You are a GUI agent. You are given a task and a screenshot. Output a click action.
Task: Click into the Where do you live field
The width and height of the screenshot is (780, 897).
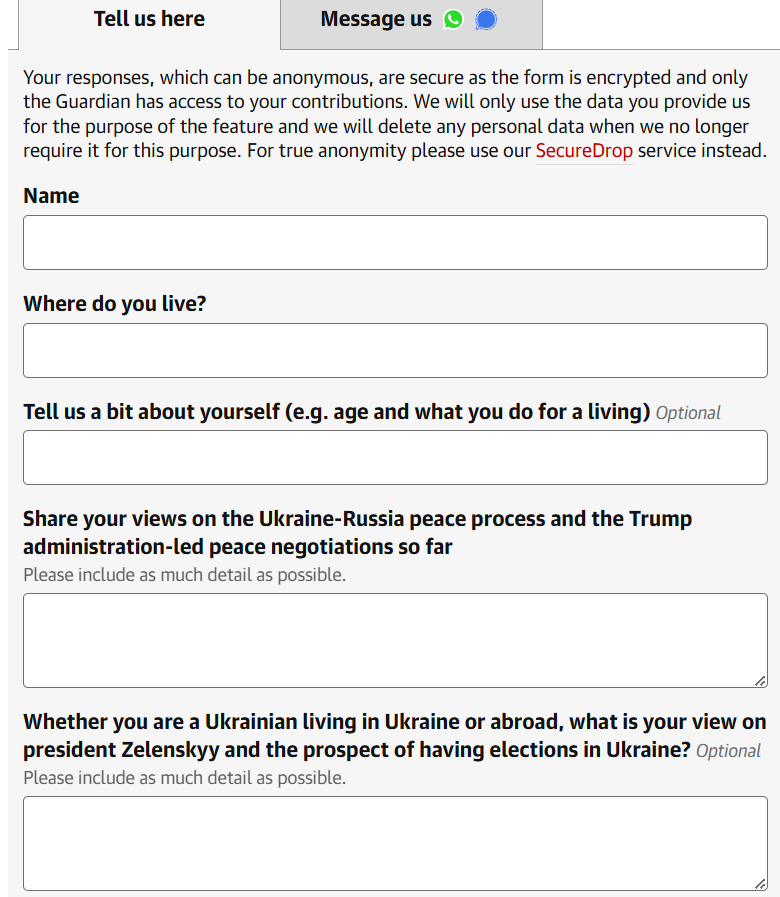point(395,350)
